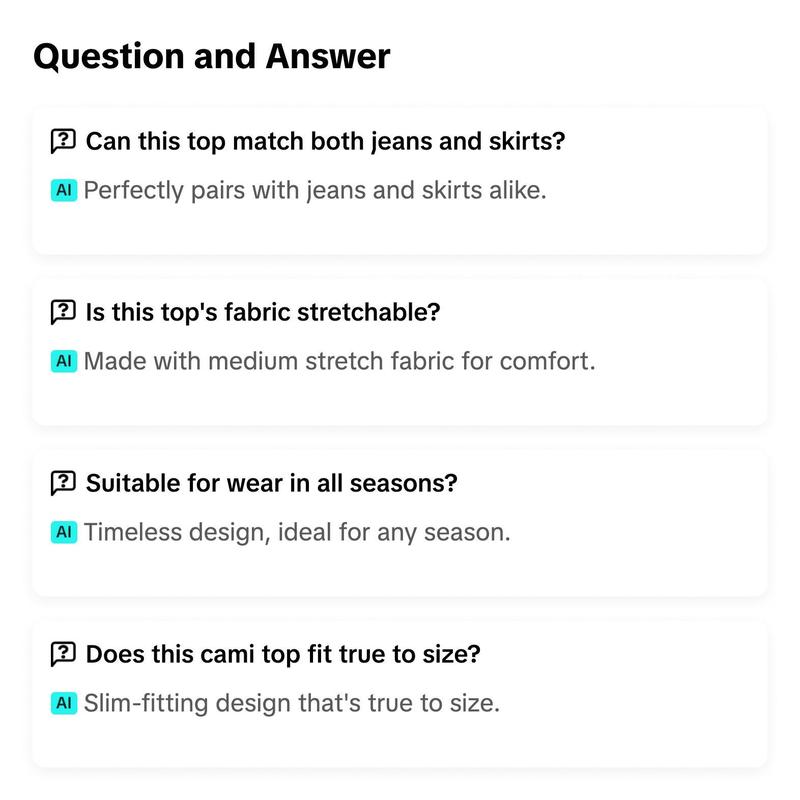Click the question icon beside jeans and skirts question
The width and height of the screenshot is (800, 800).
point(63,141)
